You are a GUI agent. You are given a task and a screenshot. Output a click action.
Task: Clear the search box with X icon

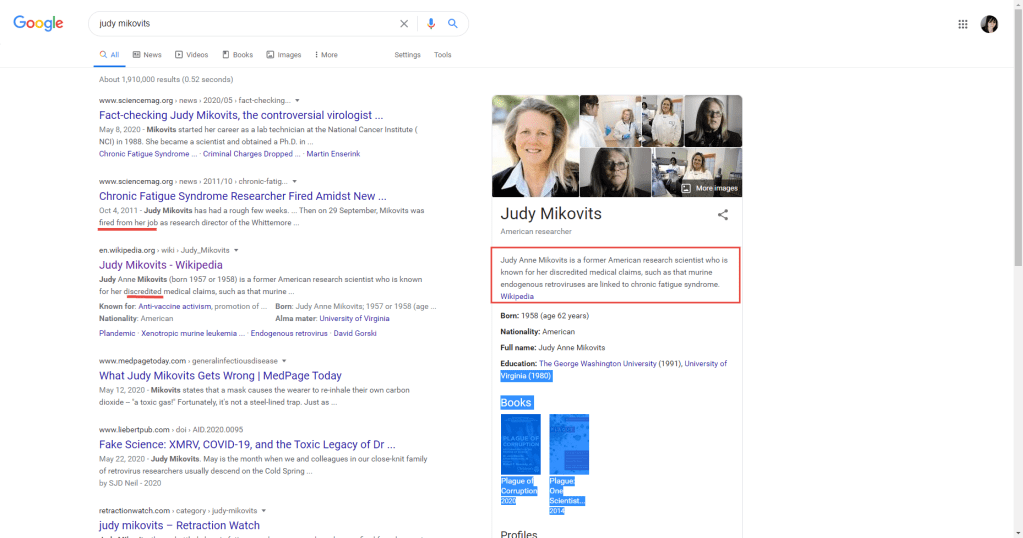pos(404,24)
